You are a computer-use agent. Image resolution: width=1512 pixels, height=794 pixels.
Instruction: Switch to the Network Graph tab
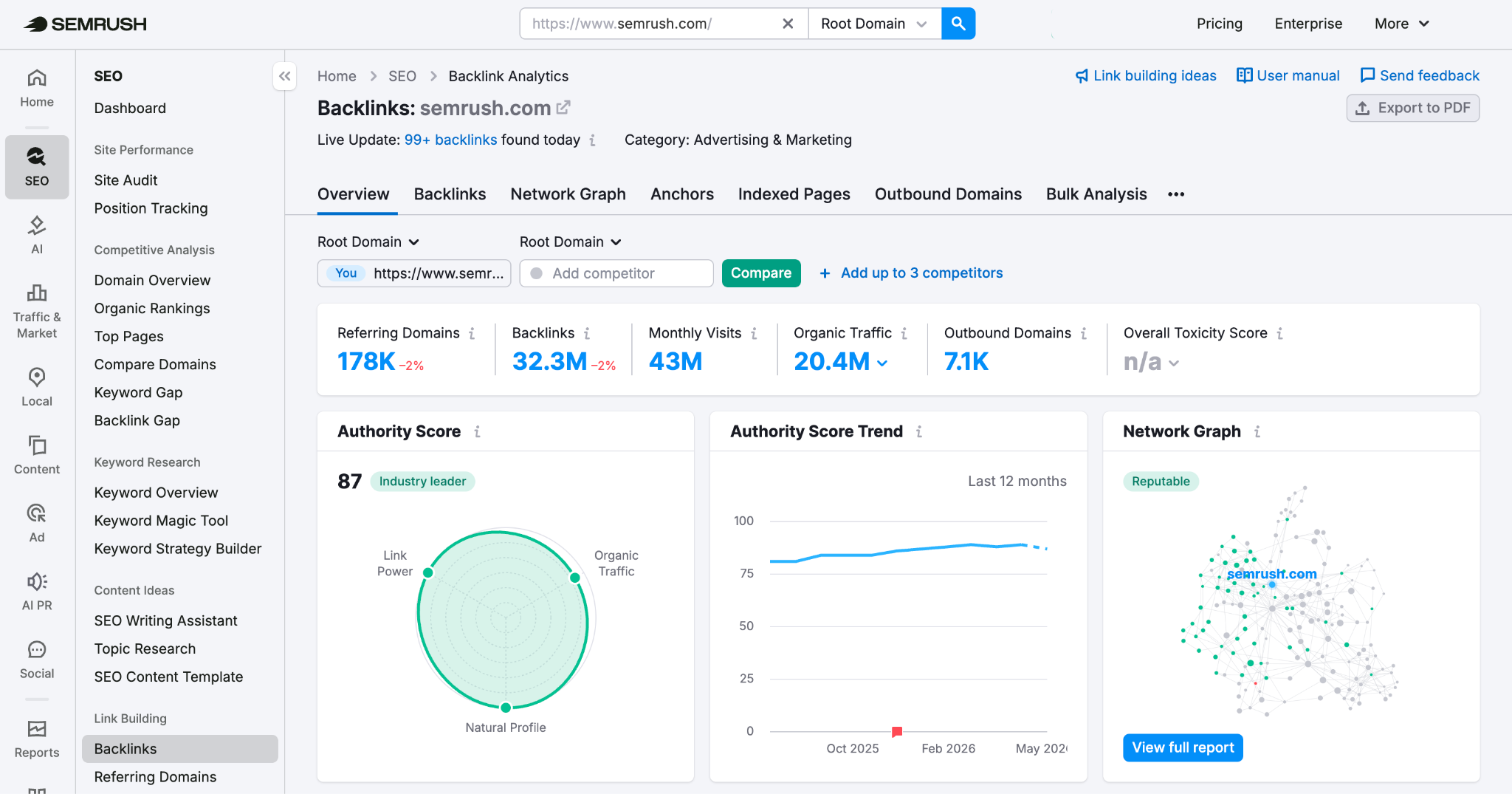tap(568, 194)
